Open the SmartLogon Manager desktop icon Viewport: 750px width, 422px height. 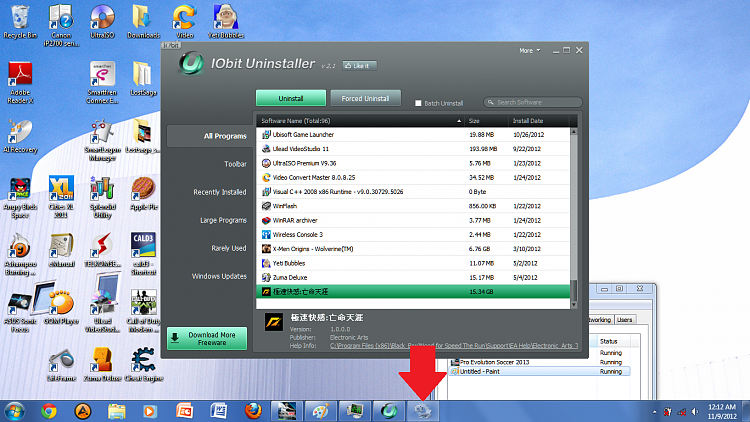tap(102, 140)
